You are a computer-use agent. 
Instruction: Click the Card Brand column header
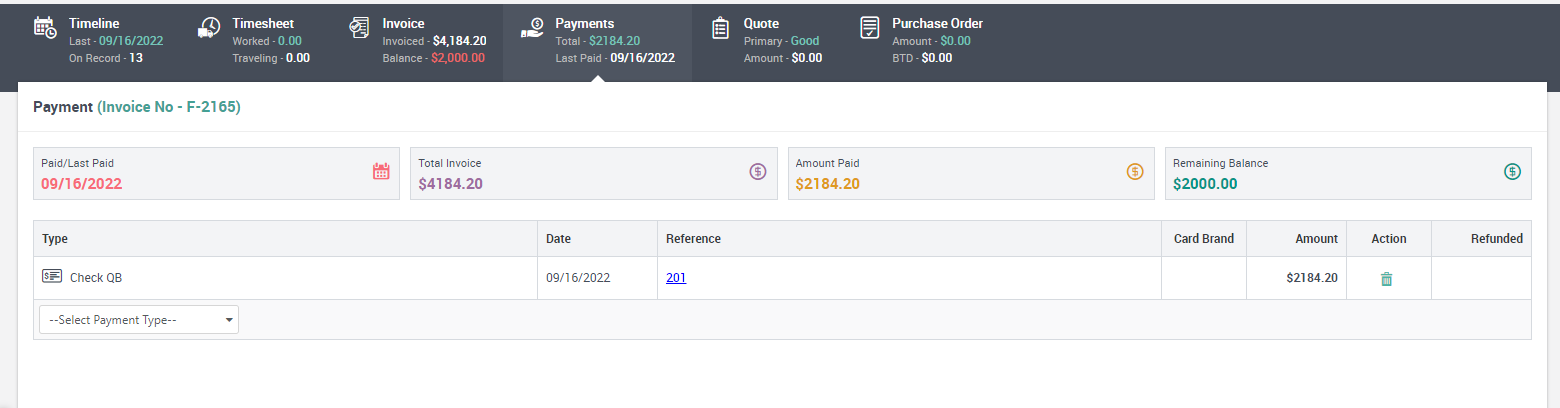(1204, 239)
